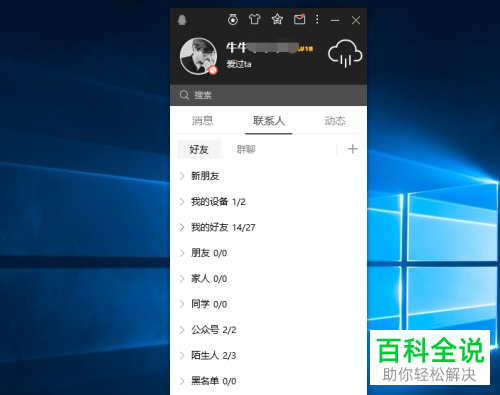Click the 同学 0/0 label
Screen dimensions: 500x395
click(209, 304)
